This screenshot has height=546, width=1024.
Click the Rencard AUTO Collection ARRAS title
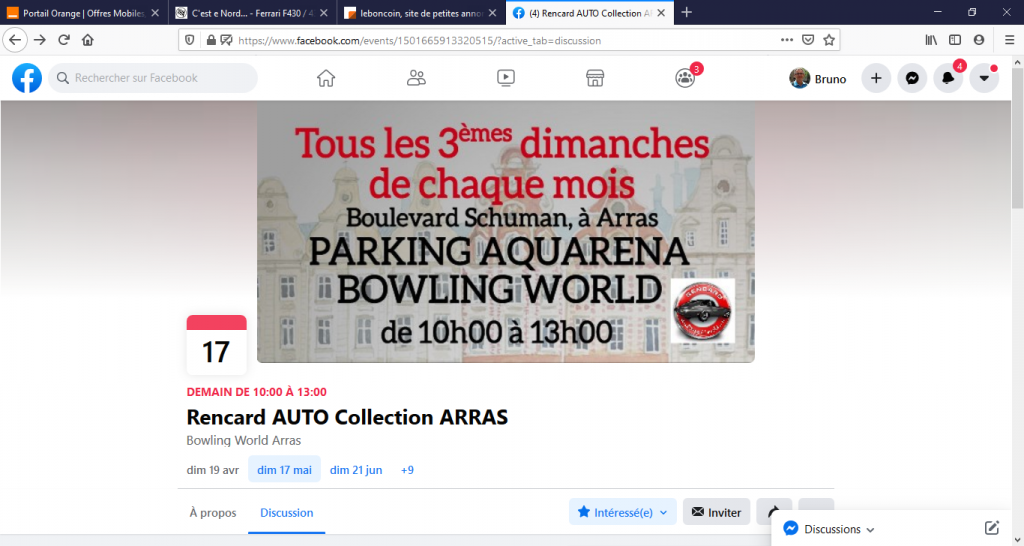click(x=347, y=417)
